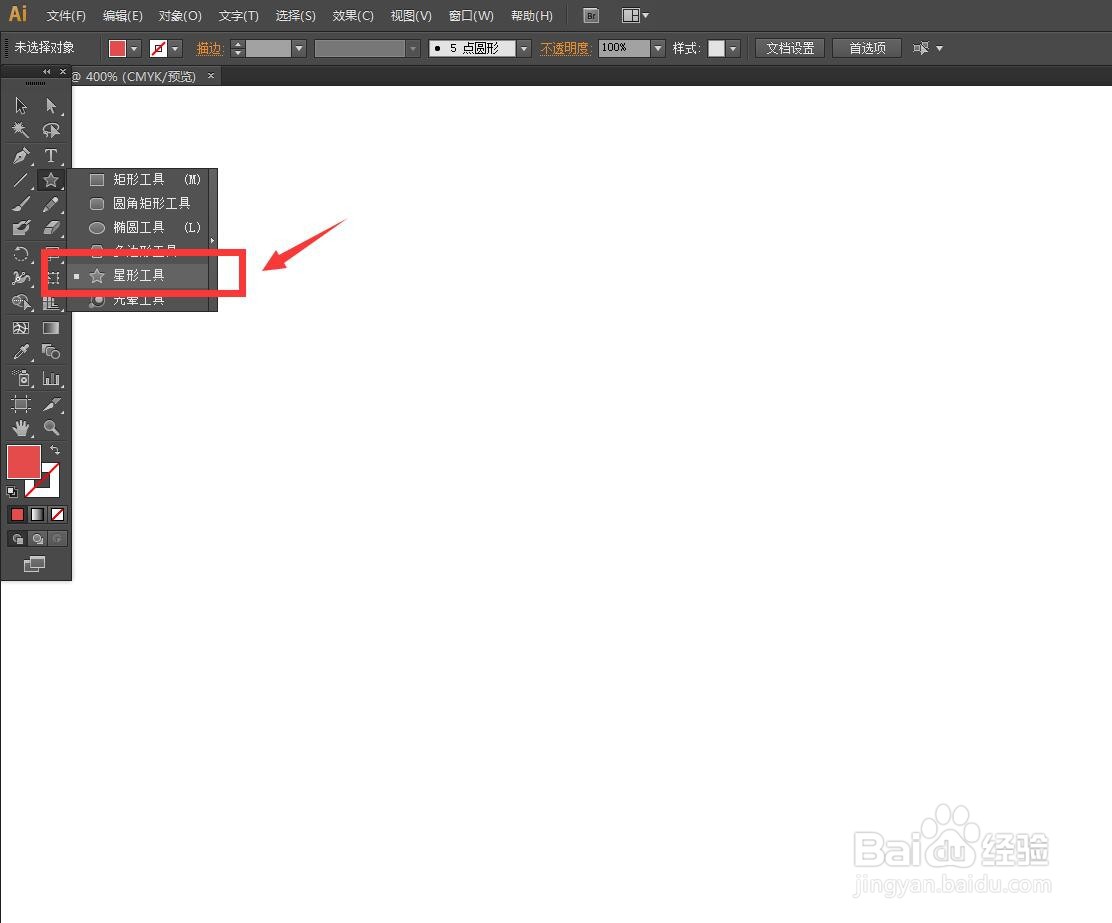Image resolution: width=1112 pixels, height=923 pixels.
Task: Open the 5 点圆形 brush definition dropdown
Action: [524, 48]
